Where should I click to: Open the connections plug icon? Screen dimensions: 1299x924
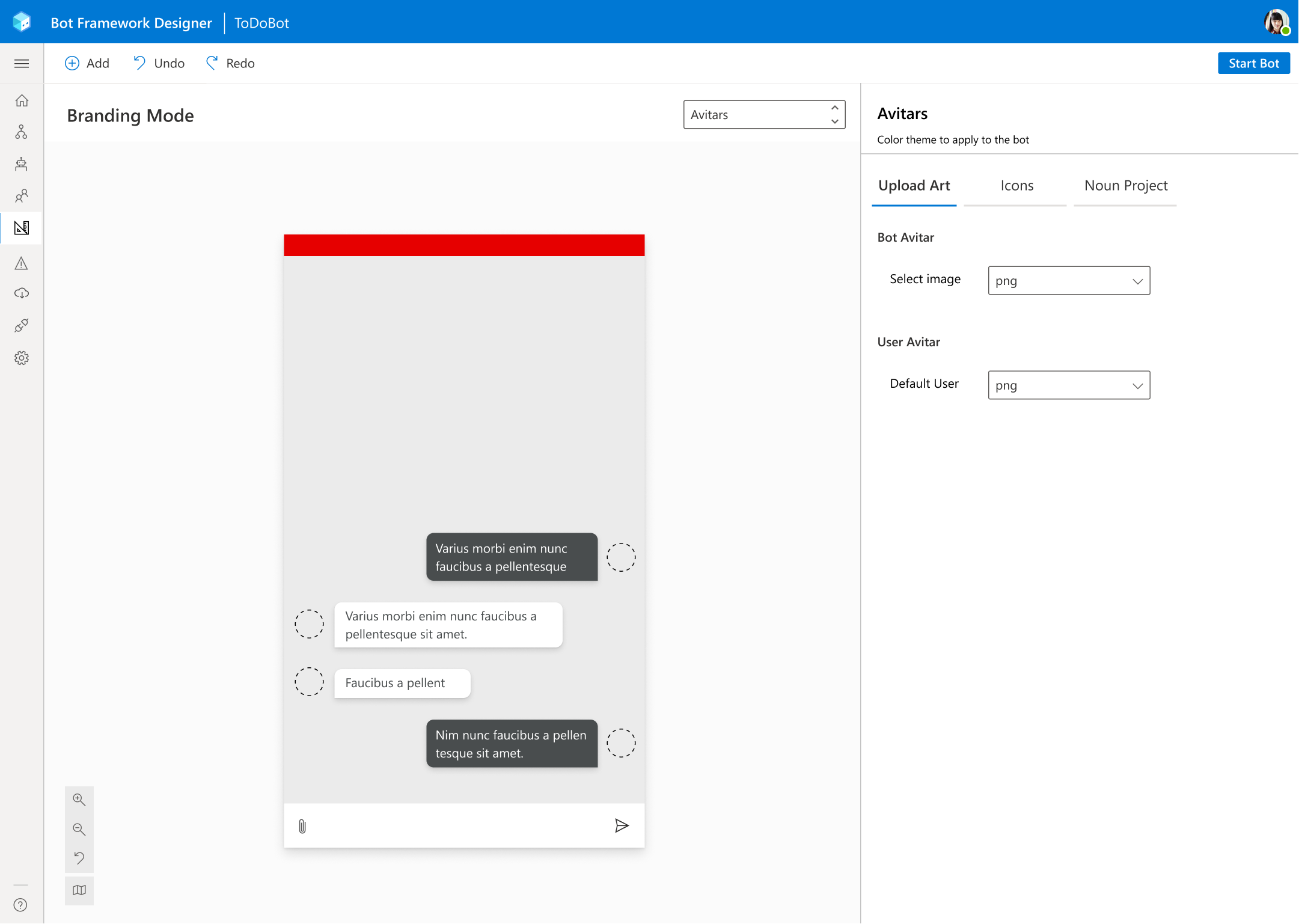(22, 326)
